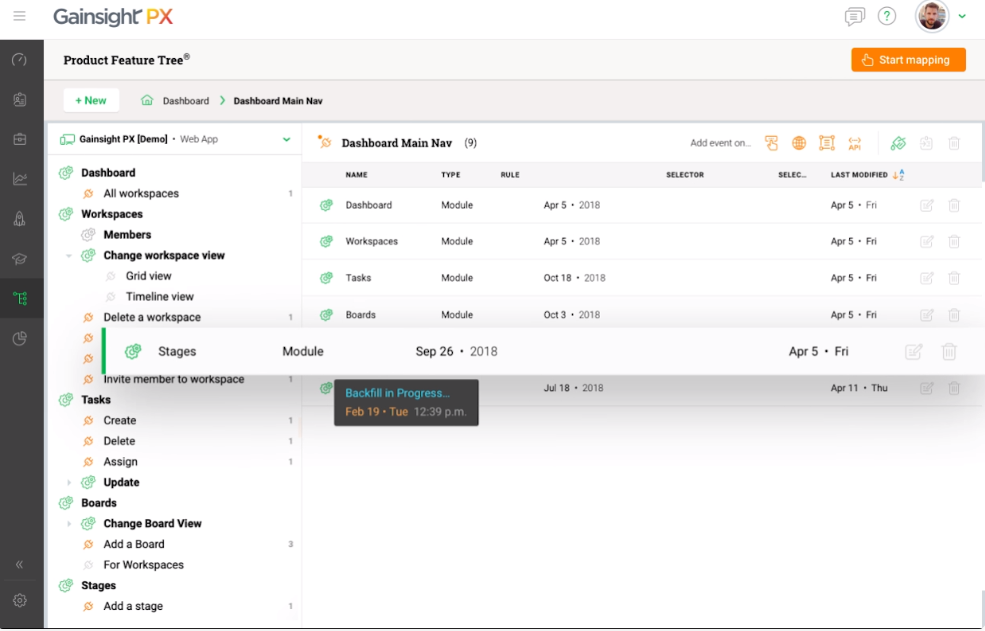Select Invite member to workspace item
Viewport: 985px width, 631px height.
tap(174, 380)
